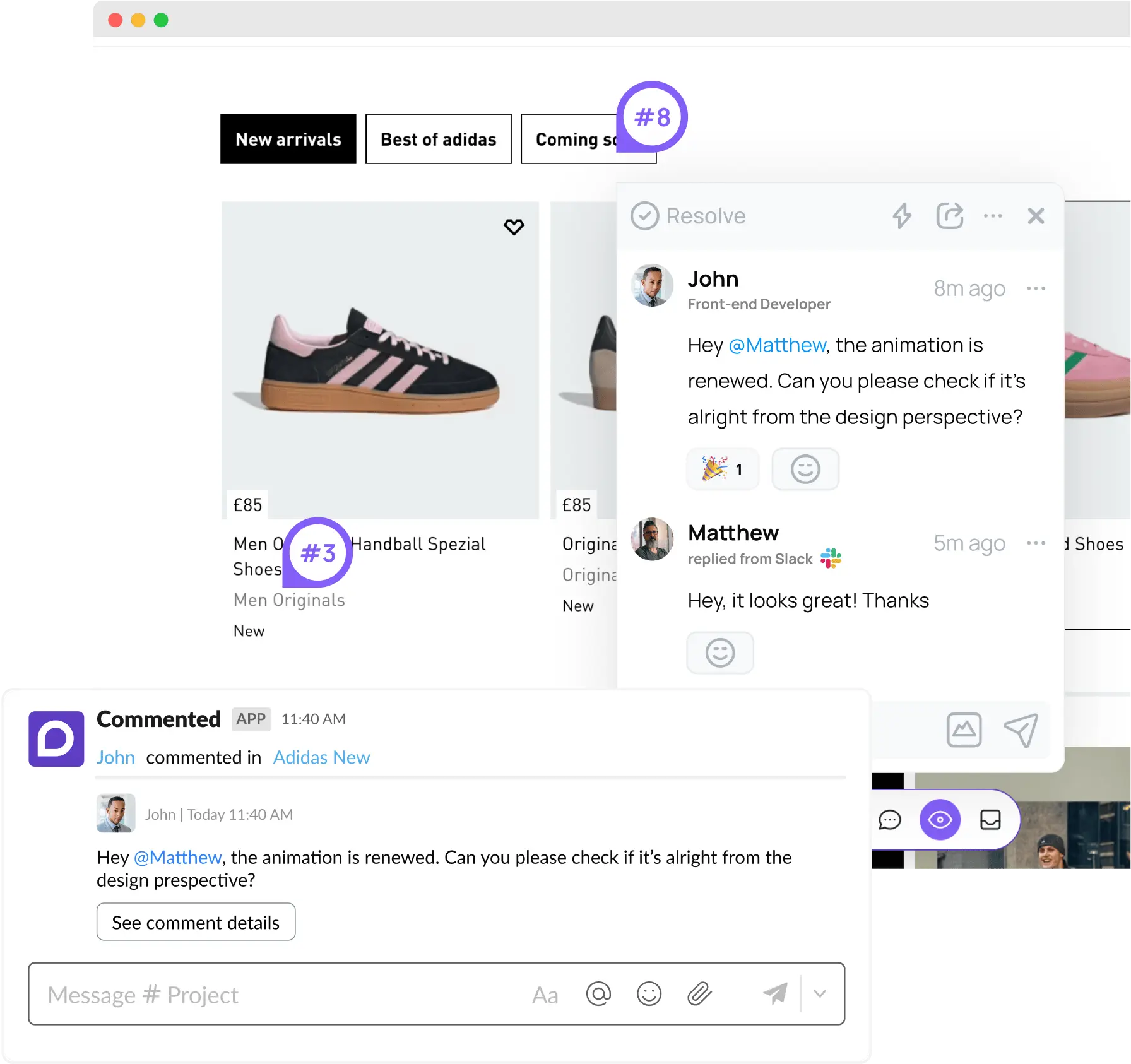1131x1064 pixels.
Task: Open John's profile link in Slack message
Action: [115, 757]
